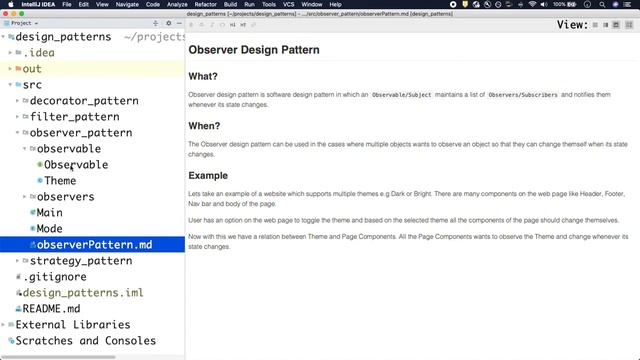
Task: Click the 'Example' heading in preview
Action: 208,176
